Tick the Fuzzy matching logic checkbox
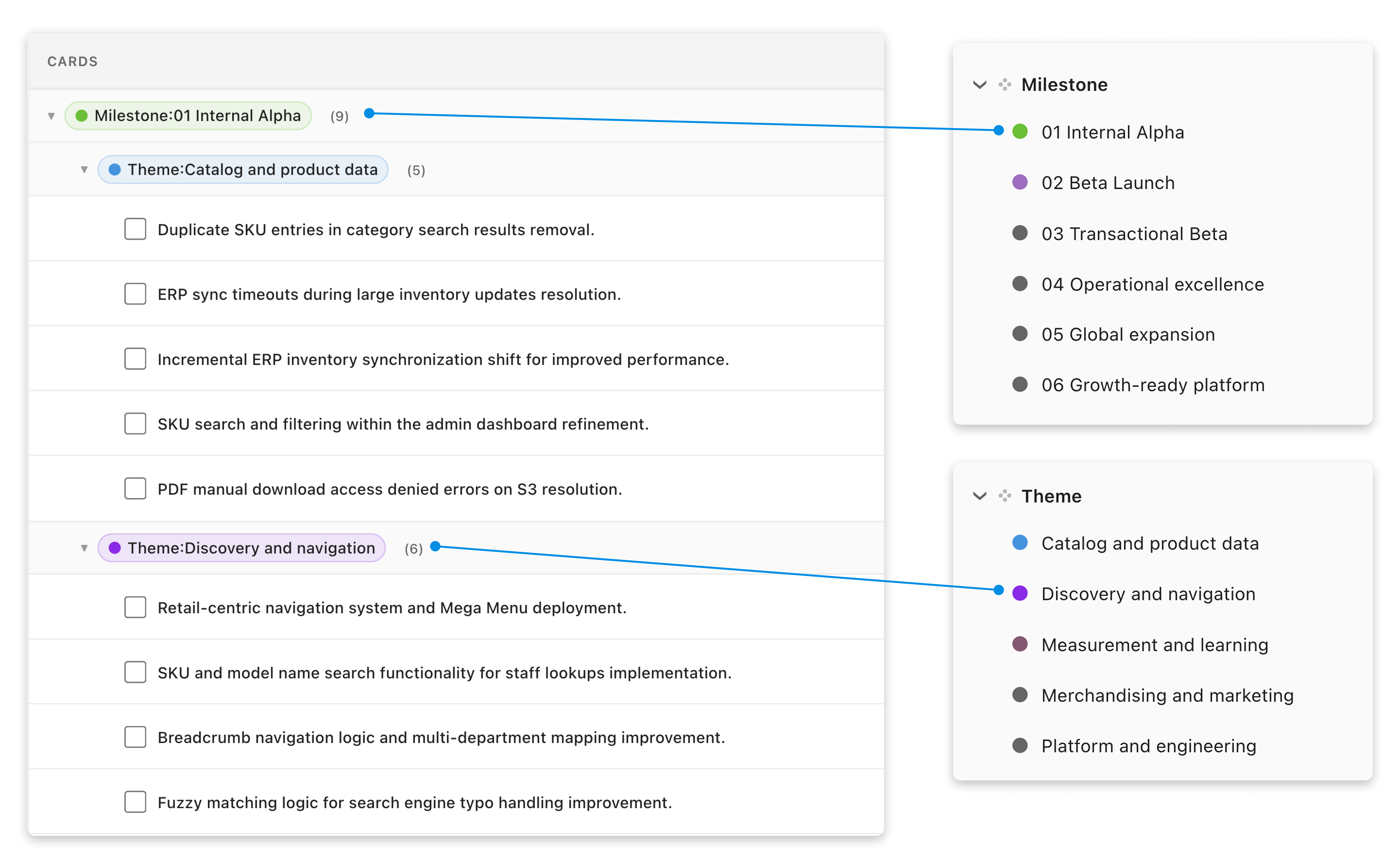The width and height of the screenshot is (1400, 865). 135,802
